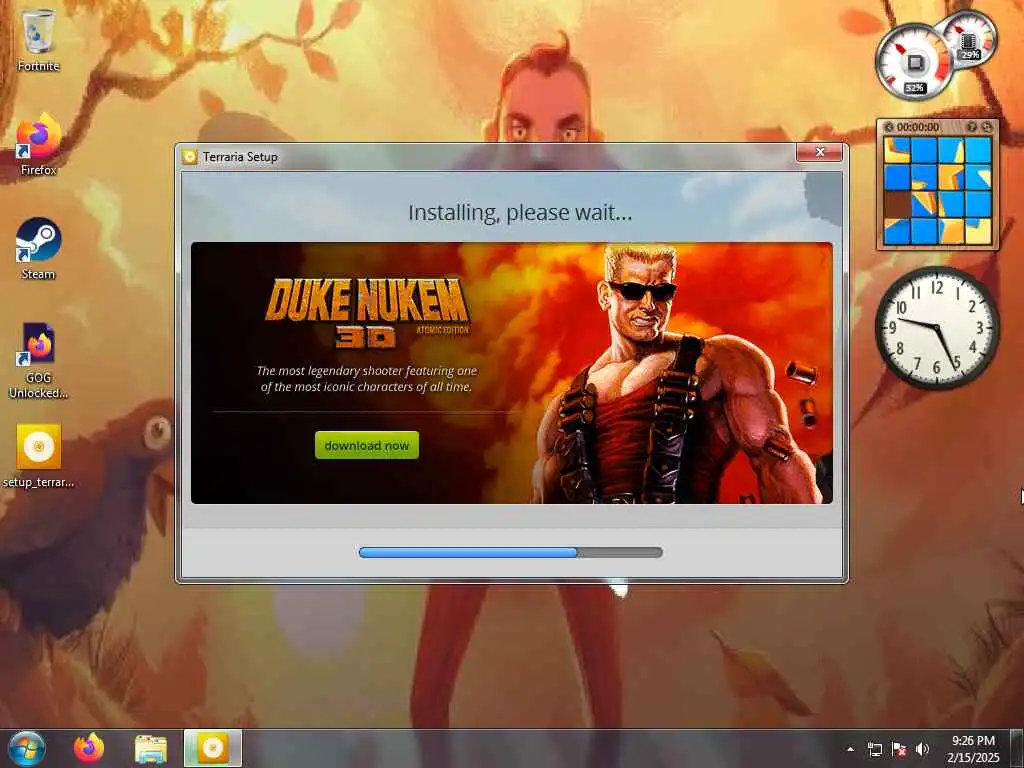
Task: Show hidden system tray icons
Action: (850, 749)
